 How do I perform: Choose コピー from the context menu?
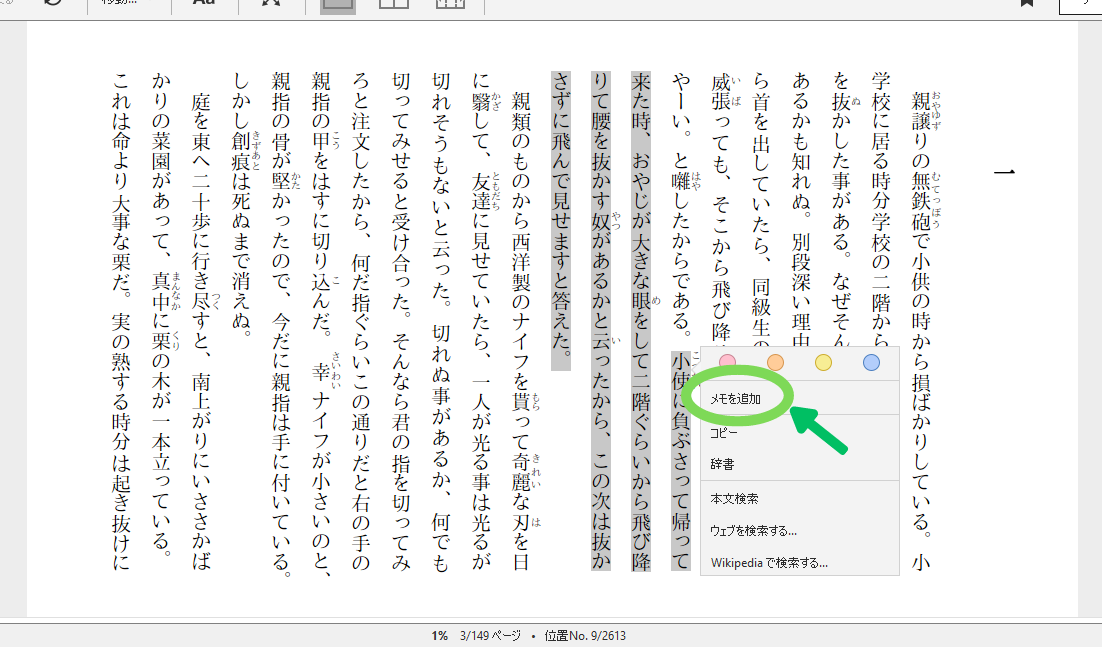pos(724,434)
